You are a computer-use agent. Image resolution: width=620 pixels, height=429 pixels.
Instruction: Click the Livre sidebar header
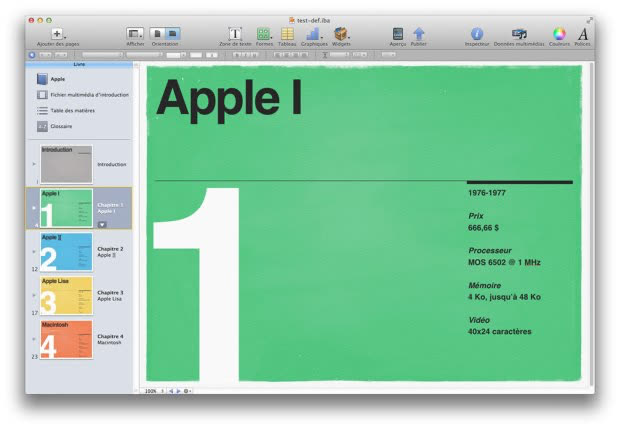point(79,64)
